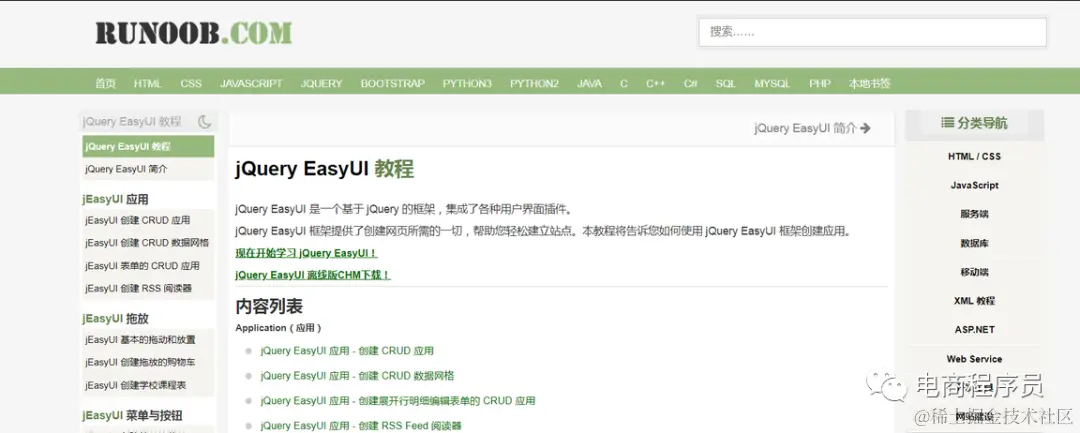The width and height of the screenshot is (1080, 433).
Task: Select sidebar item jEasyUI 创建 CRUD 数据网格
Action: click(x=148, y=243)
